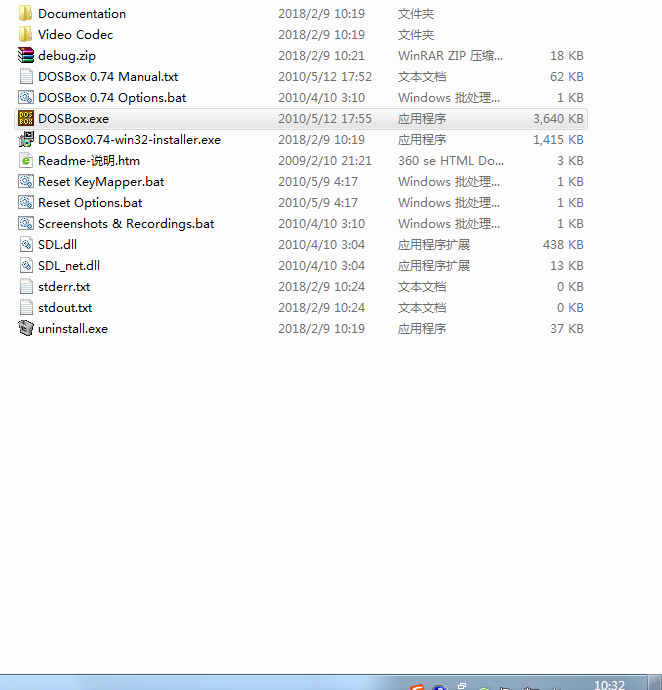Viewport: 662px width, 690px height.
Task: Select the file name 'Video Codec'
Action: [x=75, y=35]
